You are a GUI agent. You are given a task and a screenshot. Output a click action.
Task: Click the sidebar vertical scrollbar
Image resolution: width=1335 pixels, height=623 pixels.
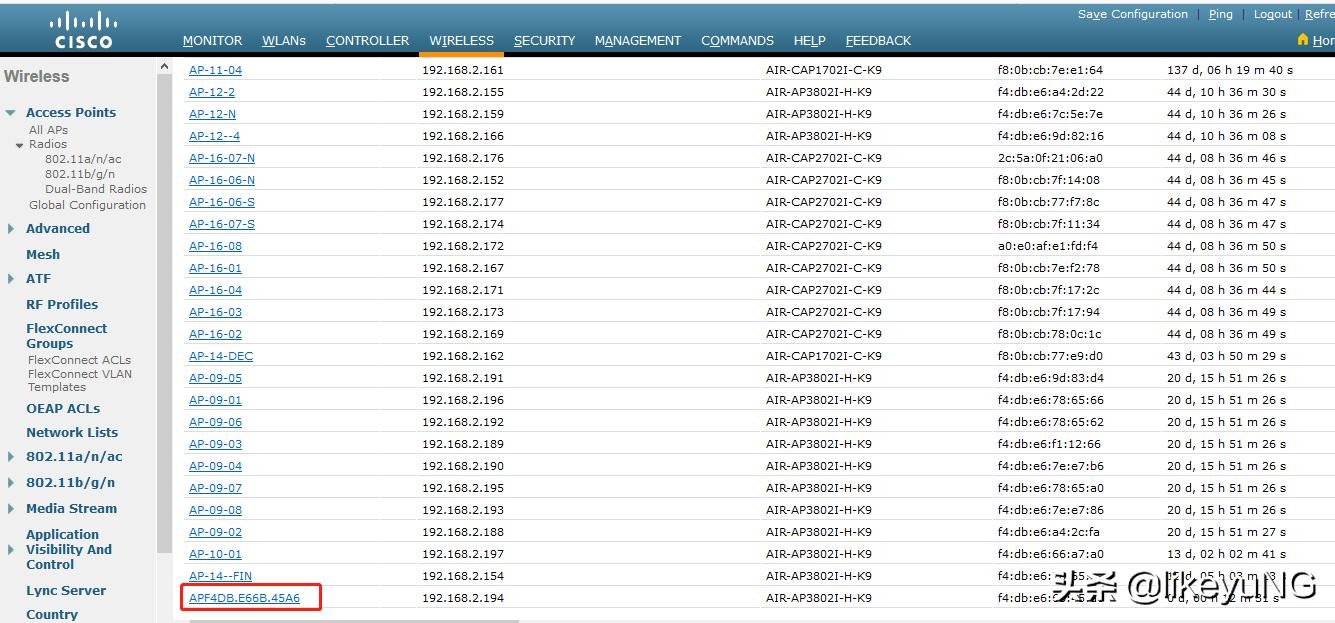tap(164, 314)
